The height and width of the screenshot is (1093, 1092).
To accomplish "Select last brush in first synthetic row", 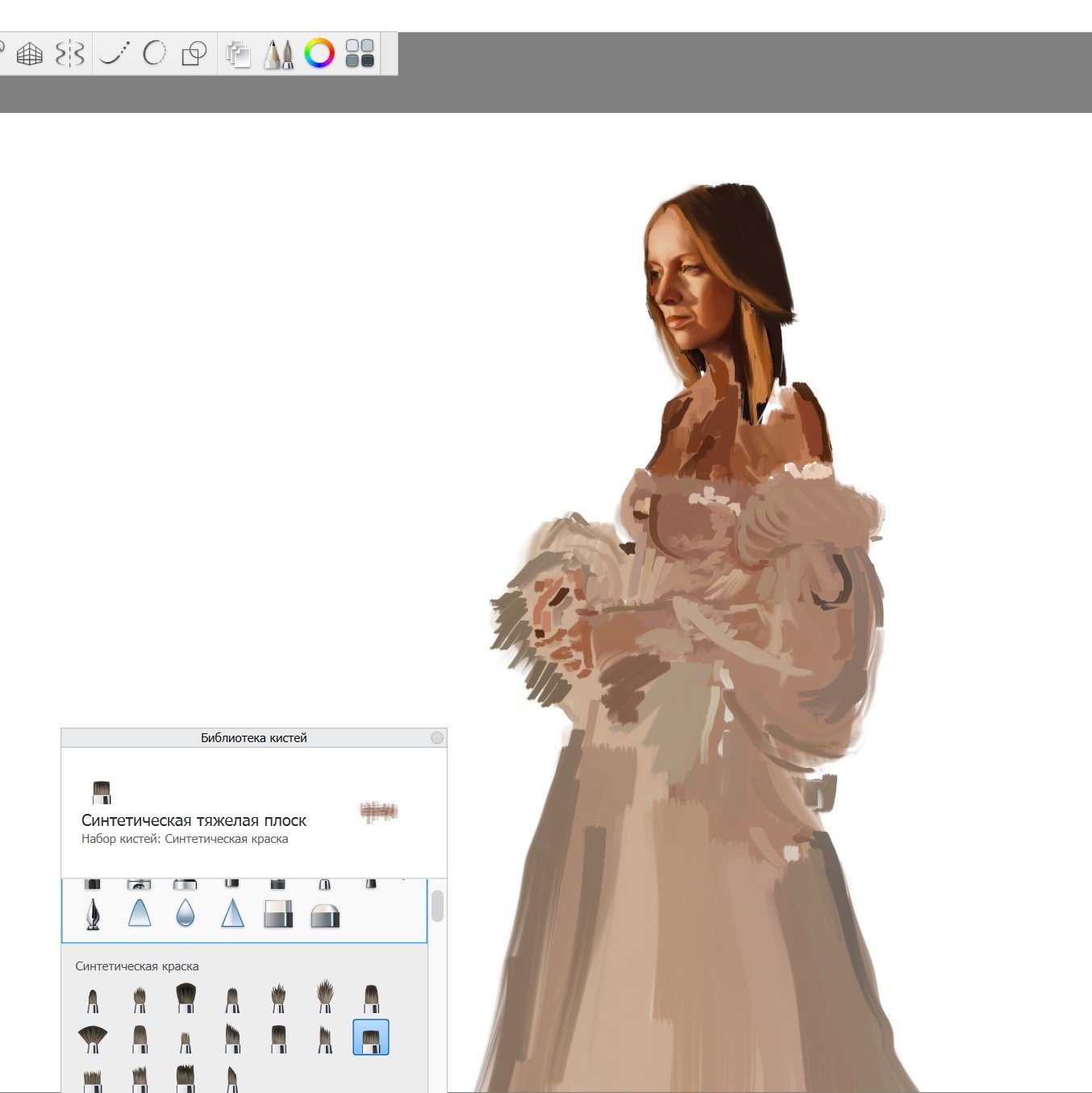I will pyautogui.click(x=371, y=999).
